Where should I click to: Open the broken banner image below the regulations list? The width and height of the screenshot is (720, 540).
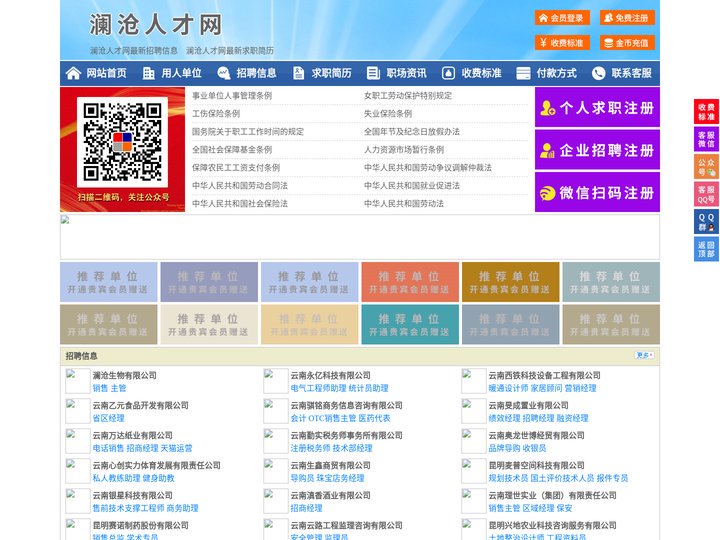tap(360, 237)
